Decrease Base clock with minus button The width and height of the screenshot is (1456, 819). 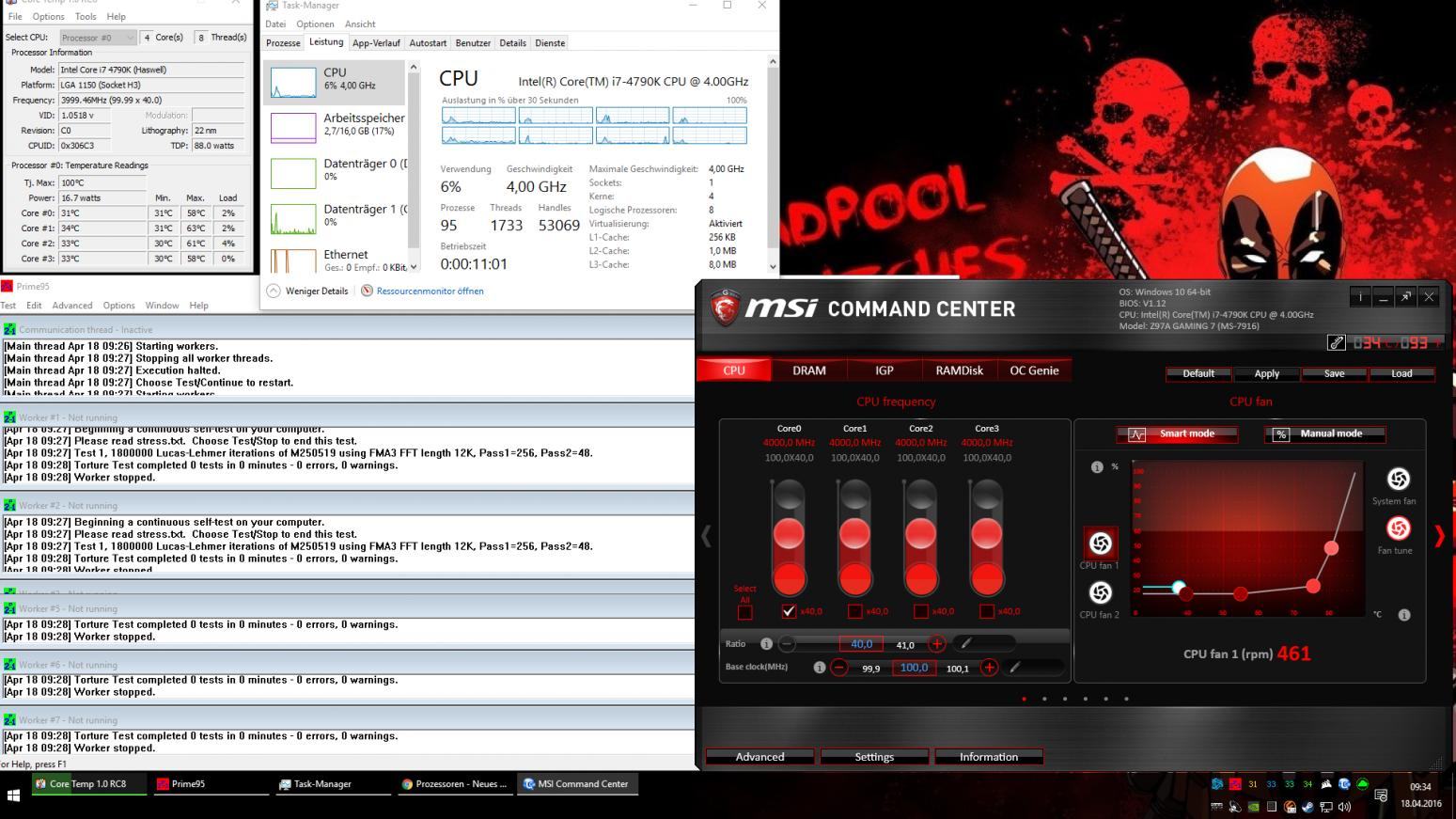[x=839, y=668]
